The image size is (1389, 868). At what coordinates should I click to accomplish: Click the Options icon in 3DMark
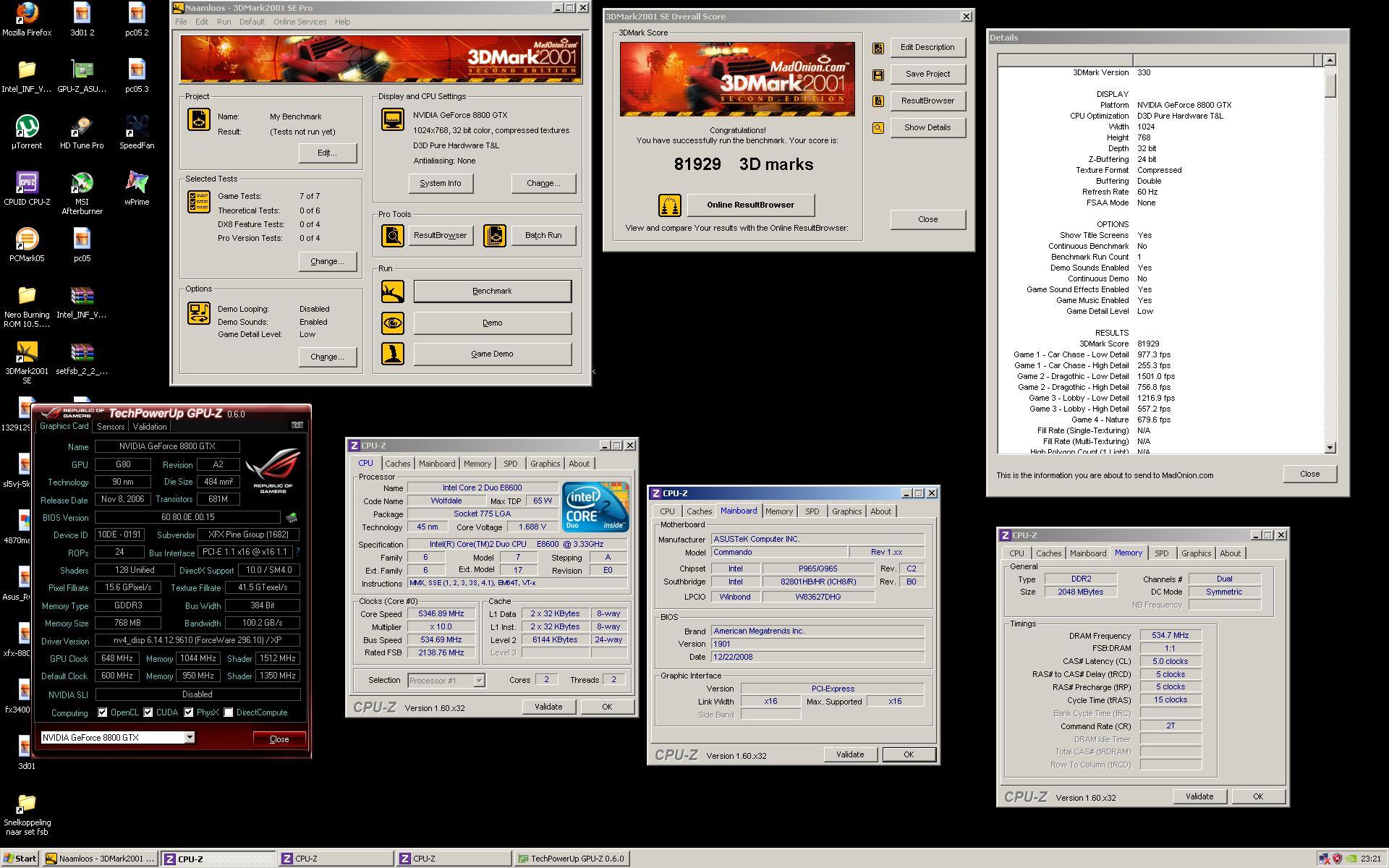(x=199, y=313)
